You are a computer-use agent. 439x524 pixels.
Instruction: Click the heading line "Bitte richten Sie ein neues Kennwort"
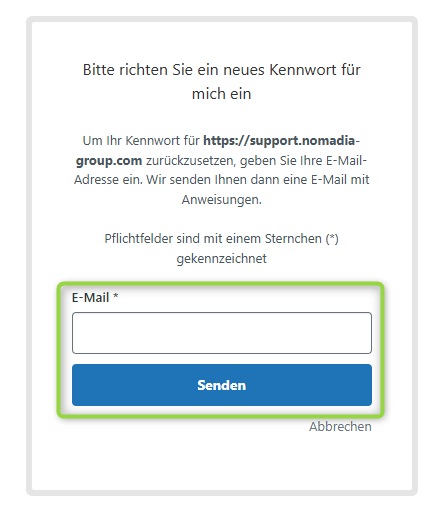pyautogui.click(x=209, y=70)
